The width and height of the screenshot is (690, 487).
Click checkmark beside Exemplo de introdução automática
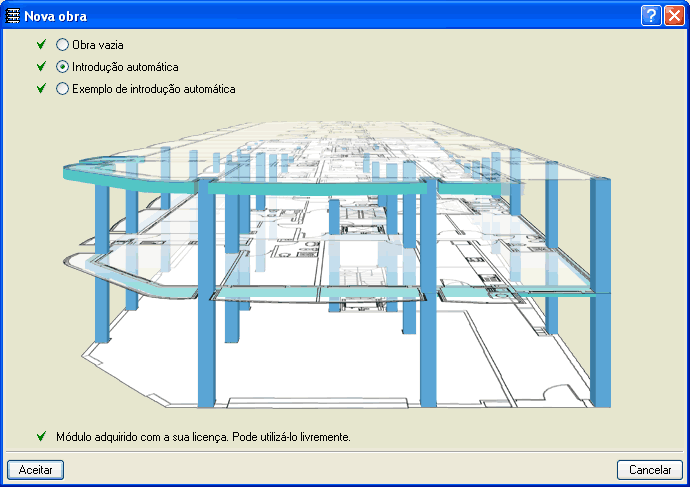(41, 88)
